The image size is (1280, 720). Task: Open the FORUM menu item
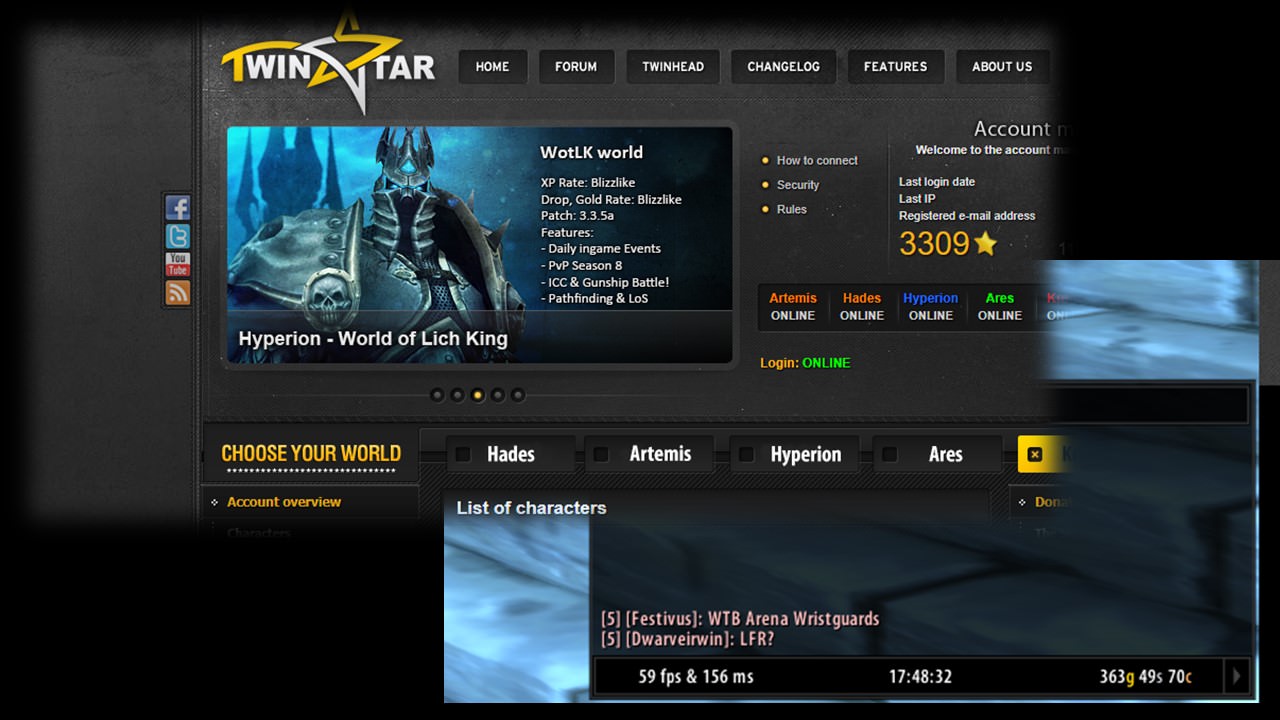click(x=576, y=67)
